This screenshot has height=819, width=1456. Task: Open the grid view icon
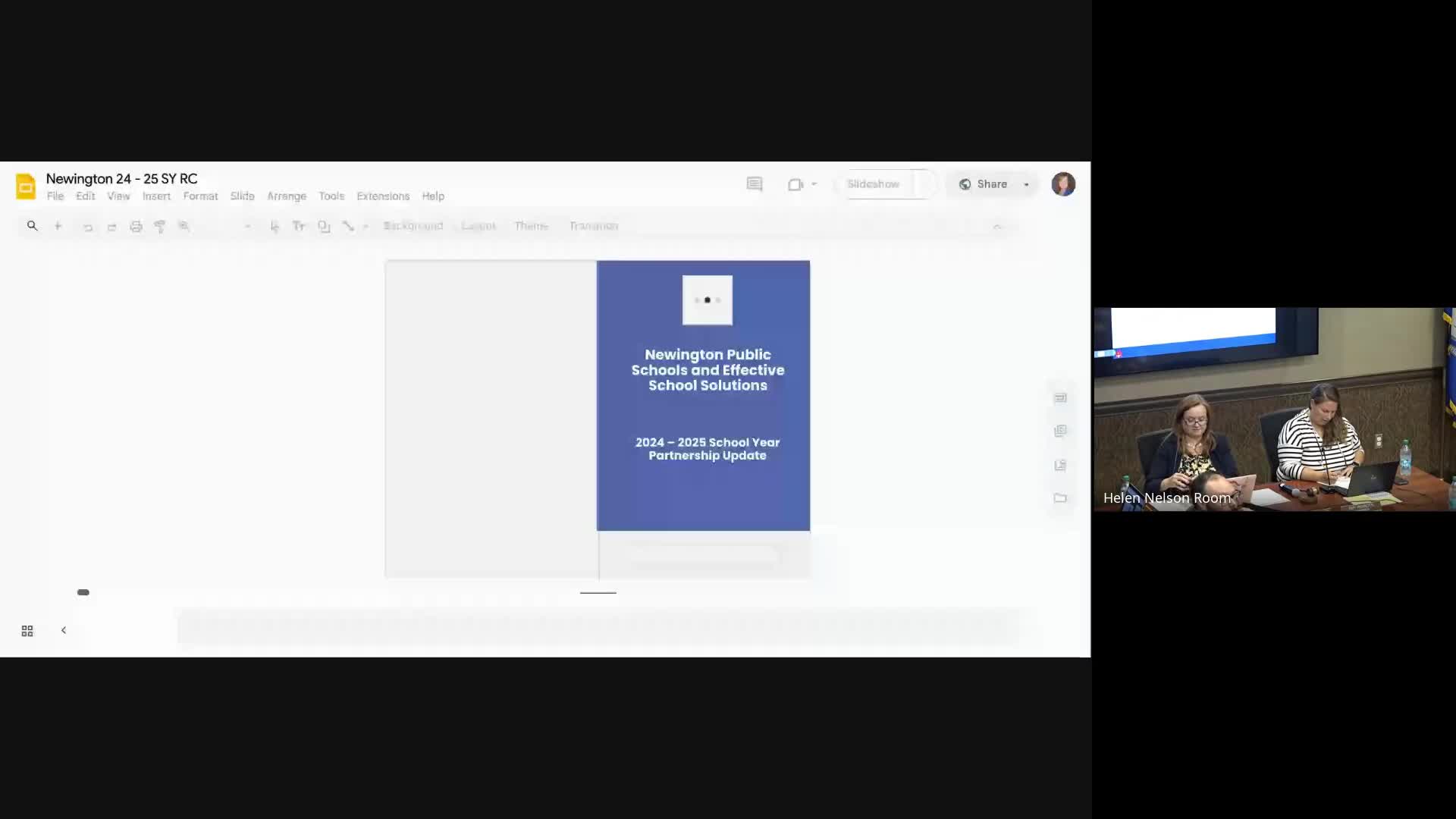tap(27, 631)
